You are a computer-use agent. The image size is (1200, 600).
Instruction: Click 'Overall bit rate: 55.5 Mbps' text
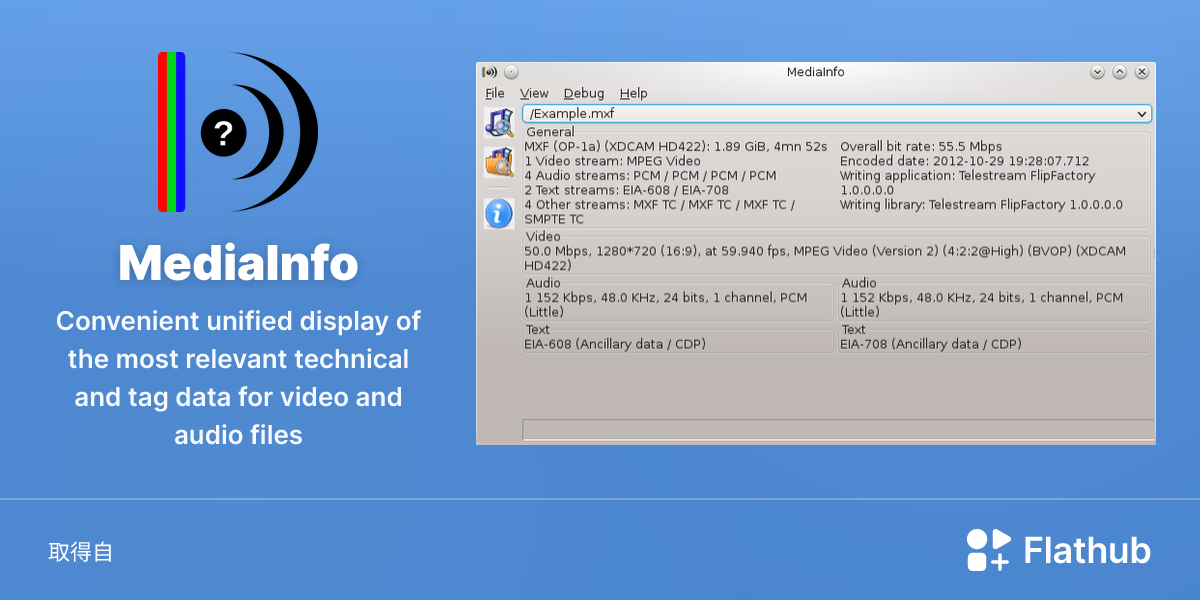pos(921,147)
